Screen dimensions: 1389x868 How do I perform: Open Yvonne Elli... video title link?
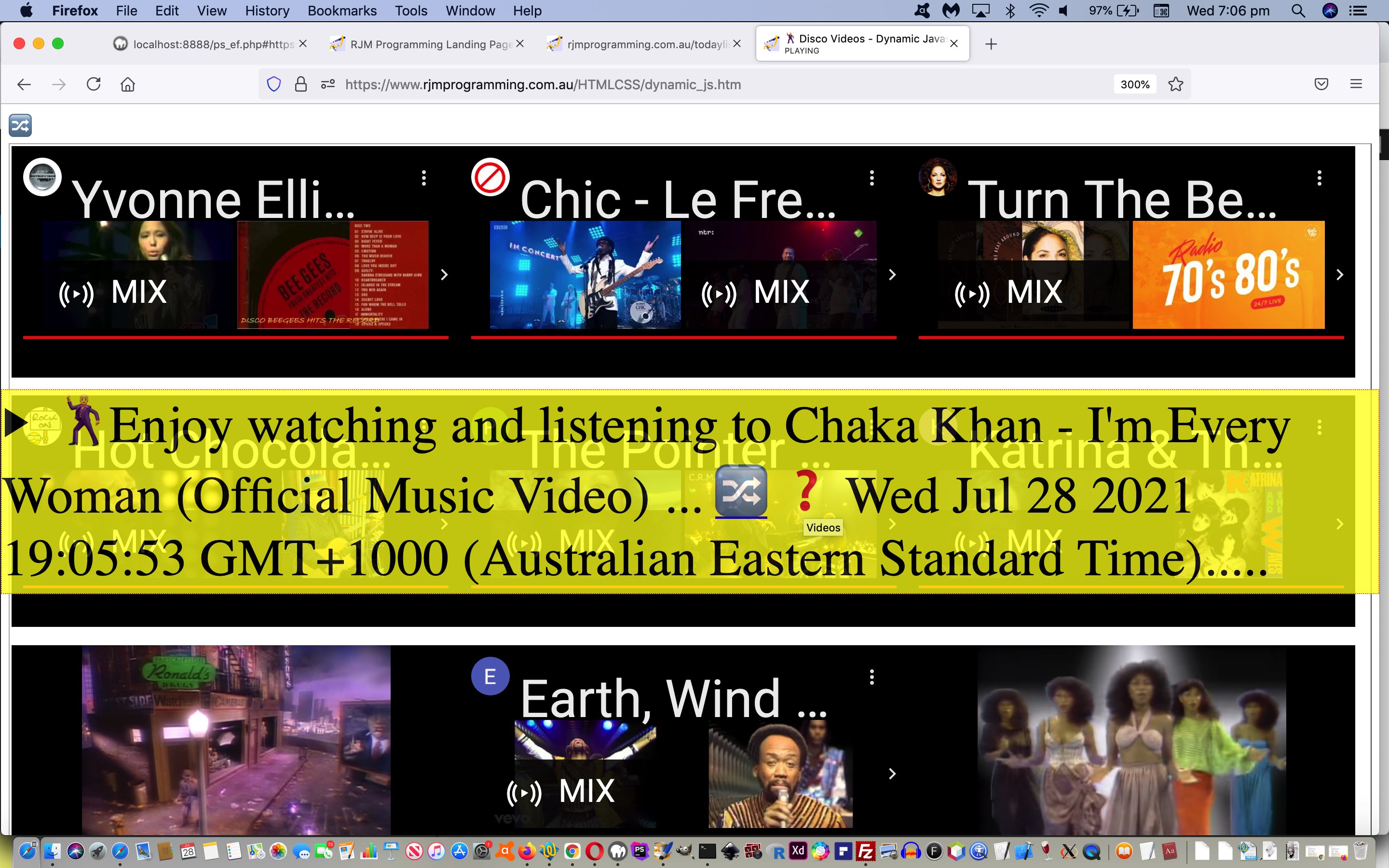pos(214,199)
